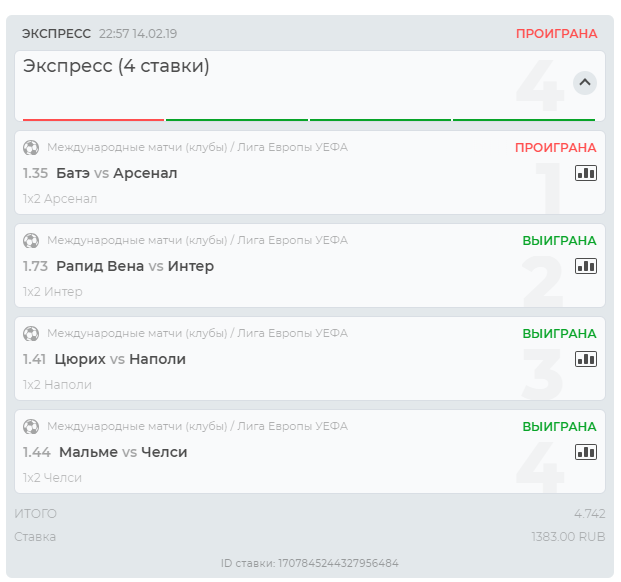The height and width of the screenshot is (582, 621).
Task: Open statistics icon for Рапид Вена vs Интер
Action: 585,266
